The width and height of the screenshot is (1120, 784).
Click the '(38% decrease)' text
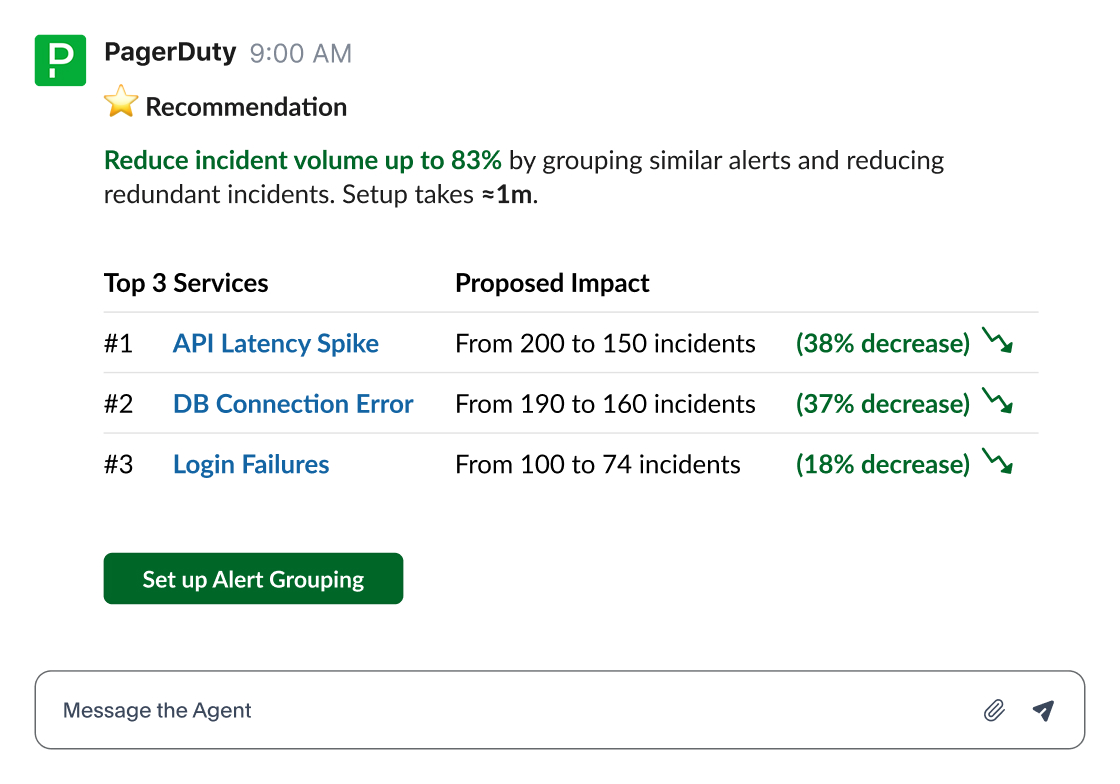[883, 343]
